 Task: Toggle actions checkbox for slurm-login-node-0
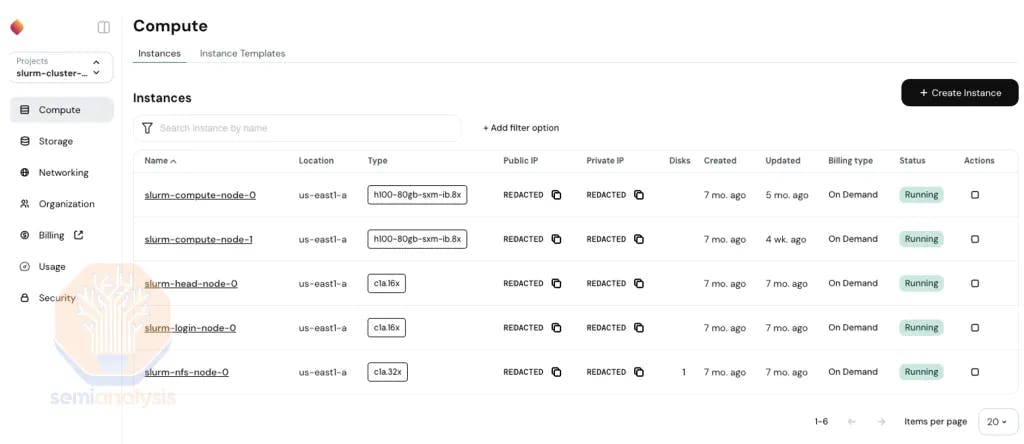coord(975,328)
